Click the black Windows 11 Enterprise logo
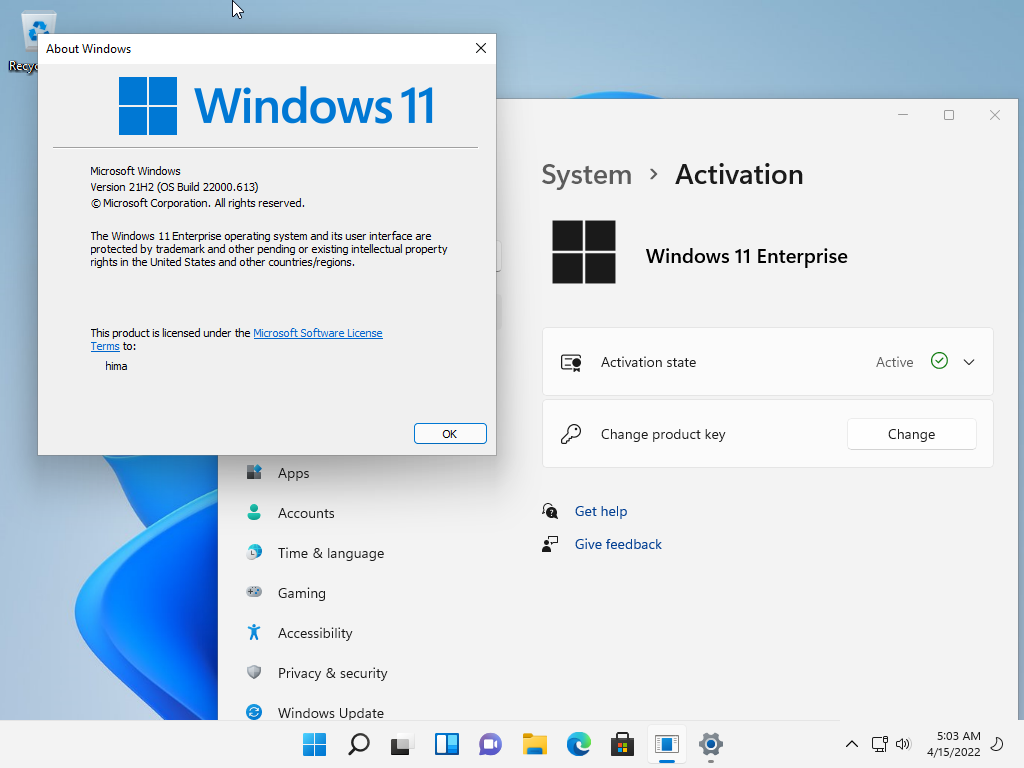 click(x=584, y=252)
